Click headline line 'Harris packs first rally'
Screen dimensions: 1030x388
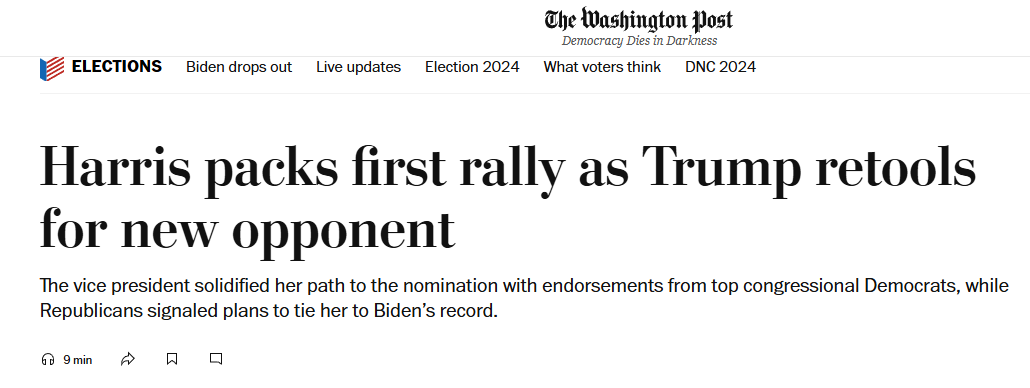302,165
